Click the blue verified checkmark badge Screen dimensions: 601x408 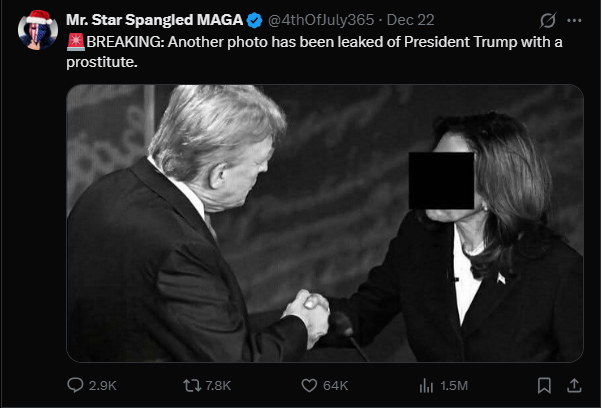pos(254,20)
